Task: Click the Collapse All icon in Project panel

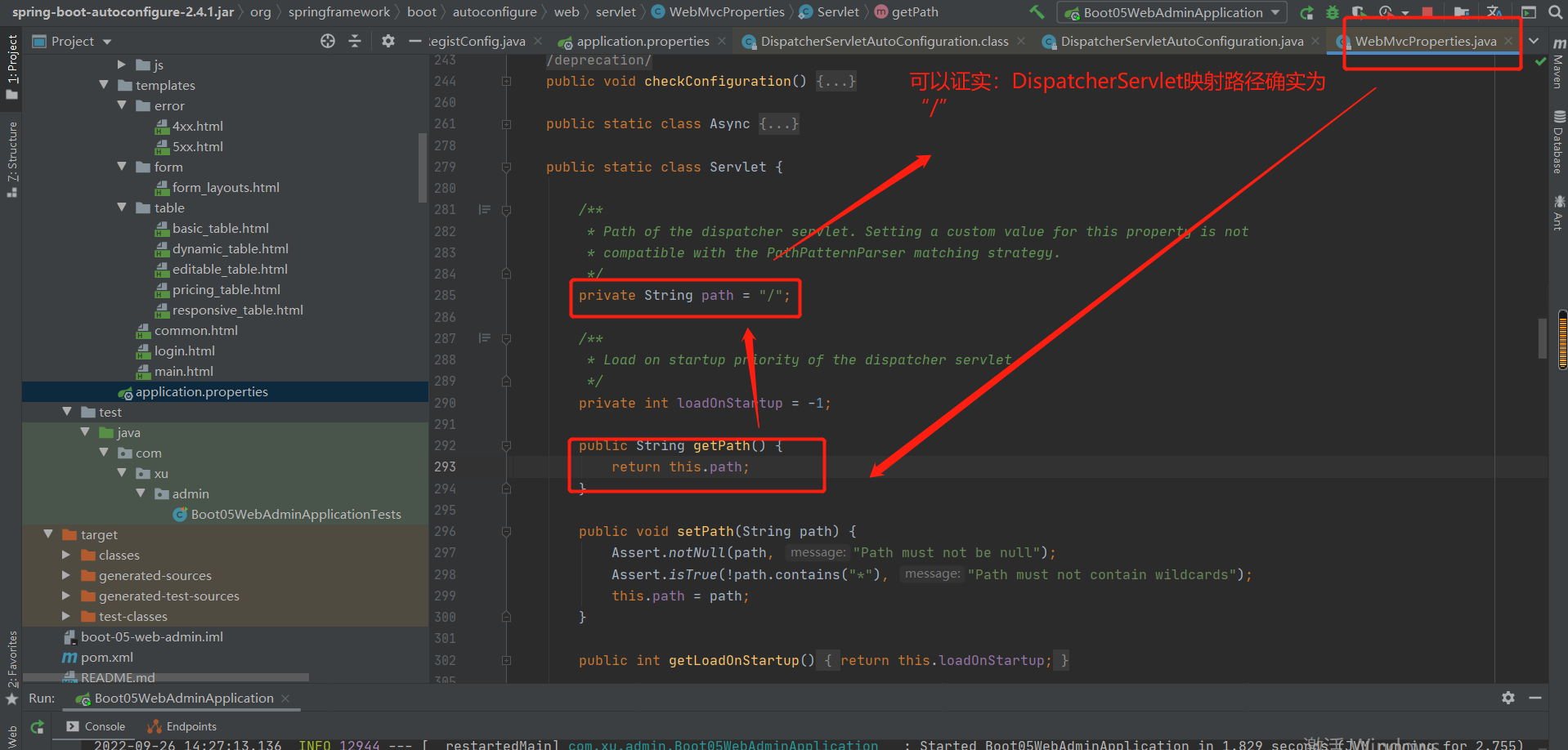Action: click(355, 41)
